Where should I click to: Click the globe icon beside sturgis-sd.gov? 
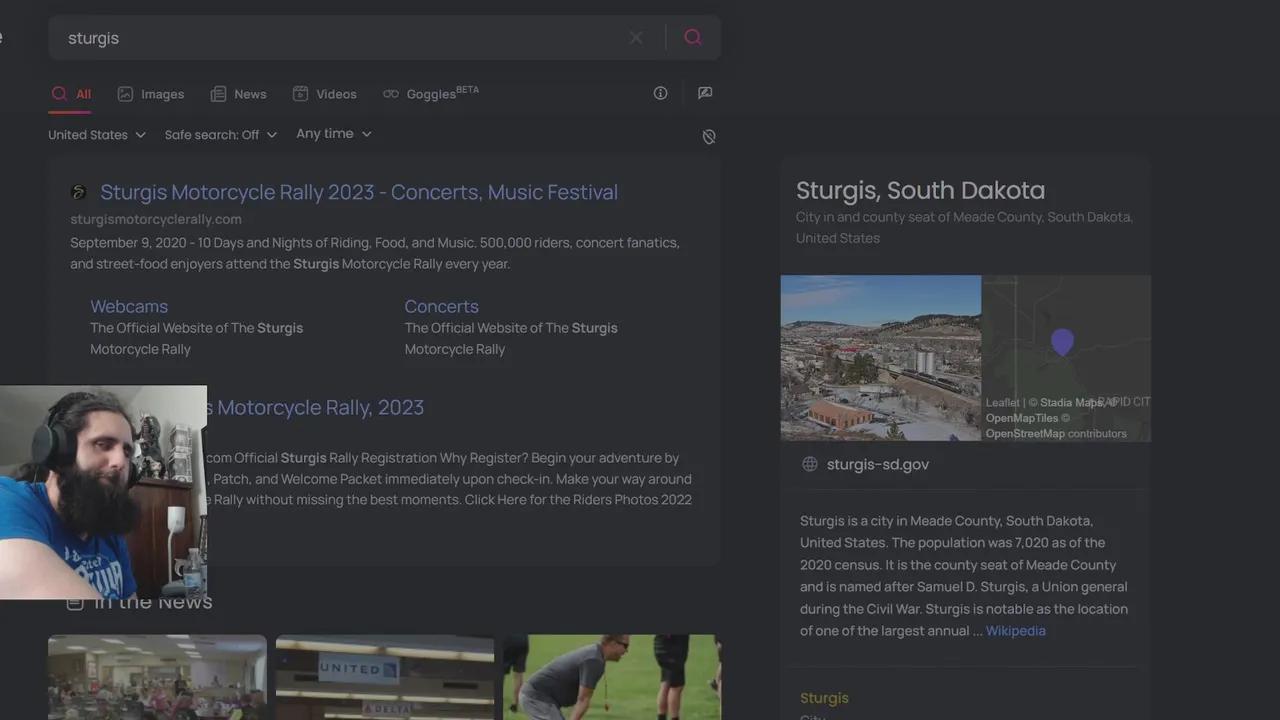pyautogui.click(x=810, y=464)
